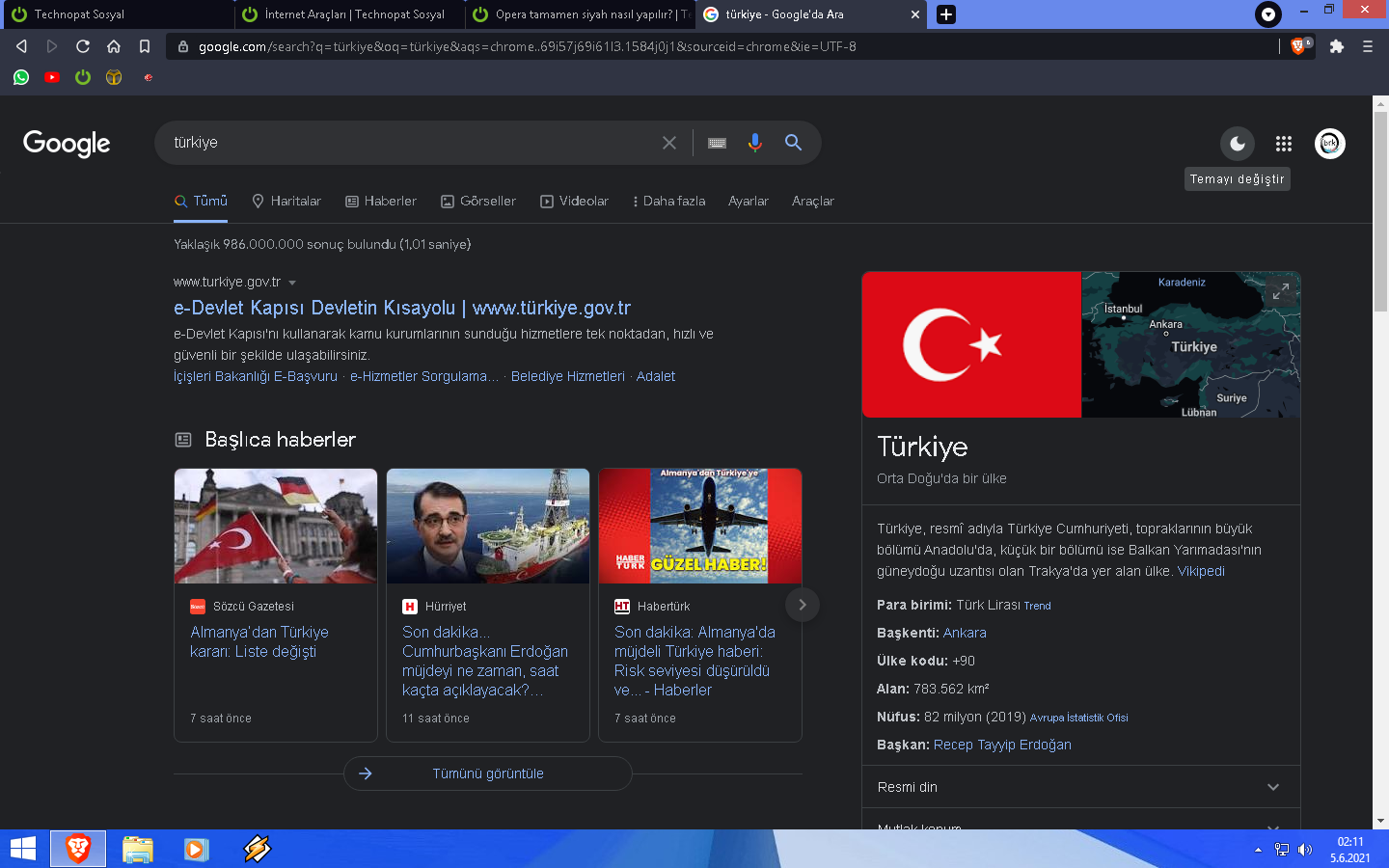Click the Tümünü görüntüle button
Viewport: 1389px width, 868px height.
487,773
